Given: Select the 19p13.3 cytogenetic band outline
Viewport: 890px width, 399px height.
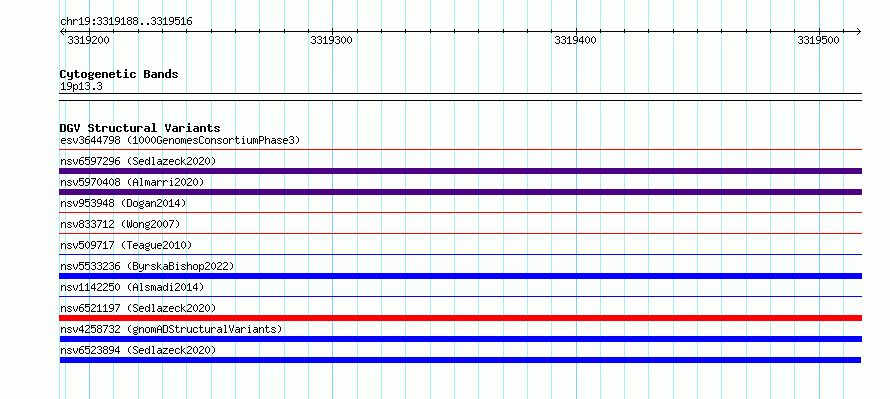Looking at the screenshot, I should pyautogui.click(x=460, y=97).
